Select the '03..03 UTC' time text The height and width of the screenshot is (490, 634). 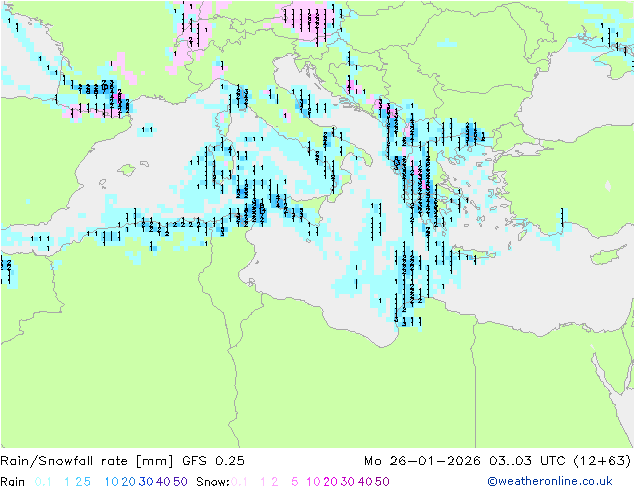pos(528,461)
